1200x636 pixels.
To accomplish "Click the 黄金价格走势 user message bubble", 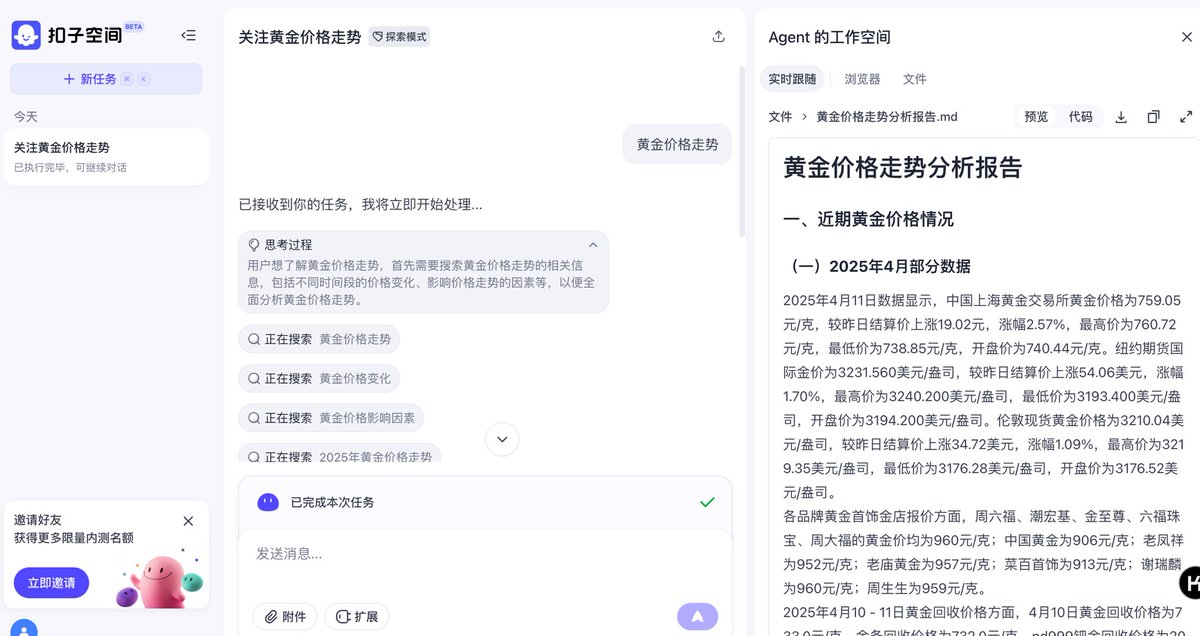I will point(677,144).
